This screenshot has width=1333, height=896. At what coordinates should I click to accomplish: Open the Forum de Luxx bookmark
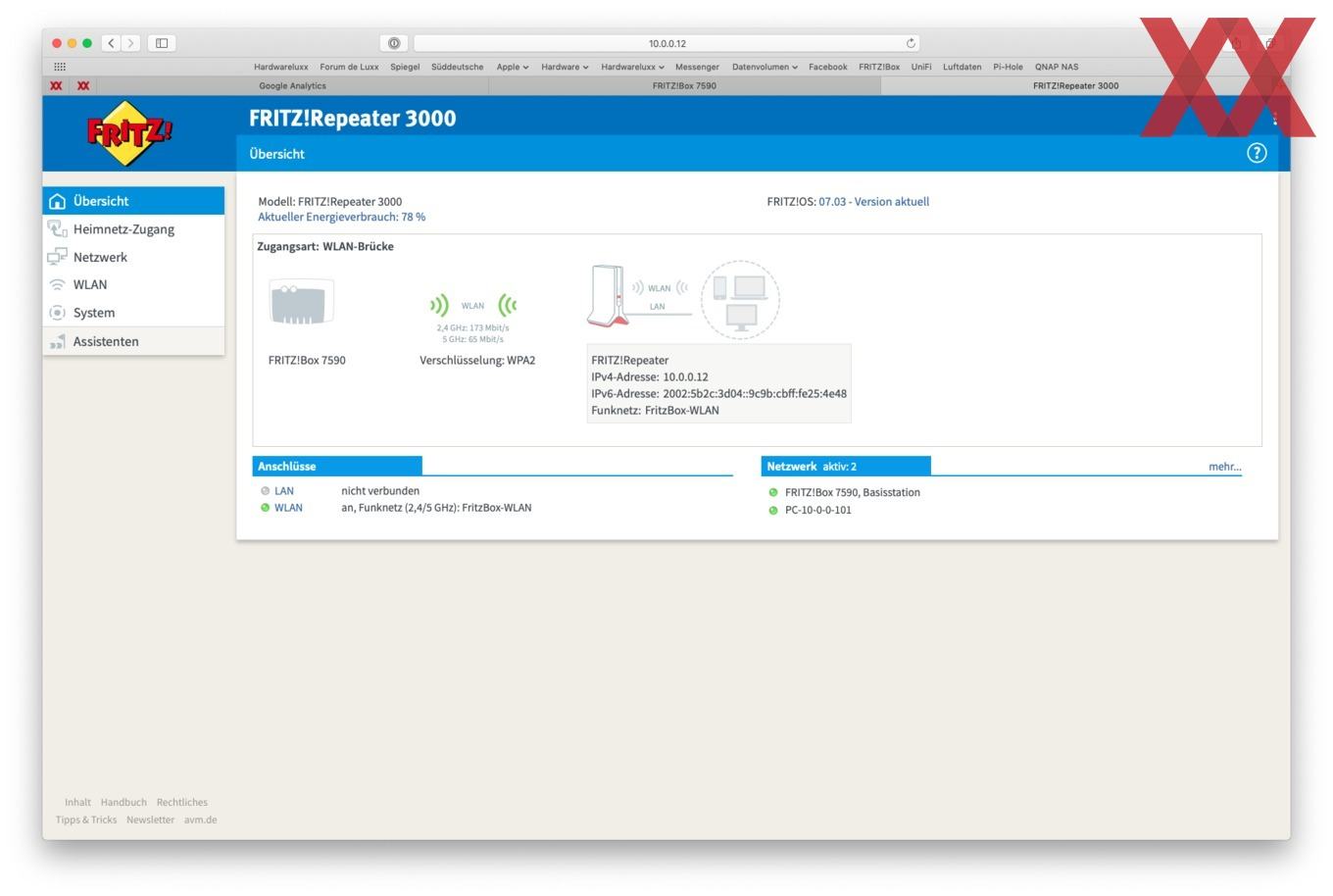(349, 67)
